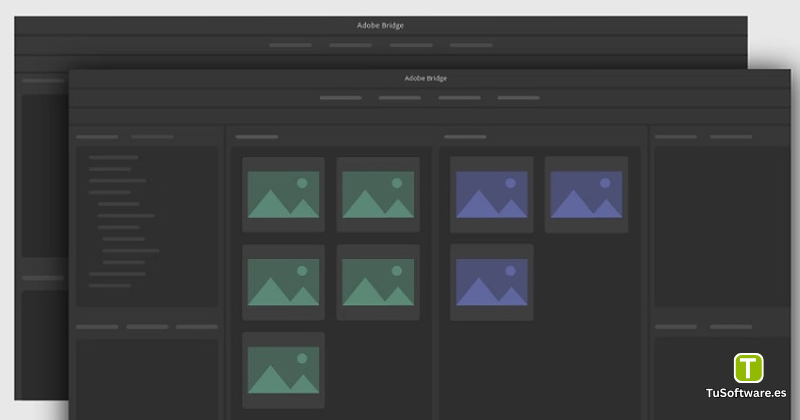
Task: Select the top-left green image thumbnail
Action: click(x=283, y=194)
